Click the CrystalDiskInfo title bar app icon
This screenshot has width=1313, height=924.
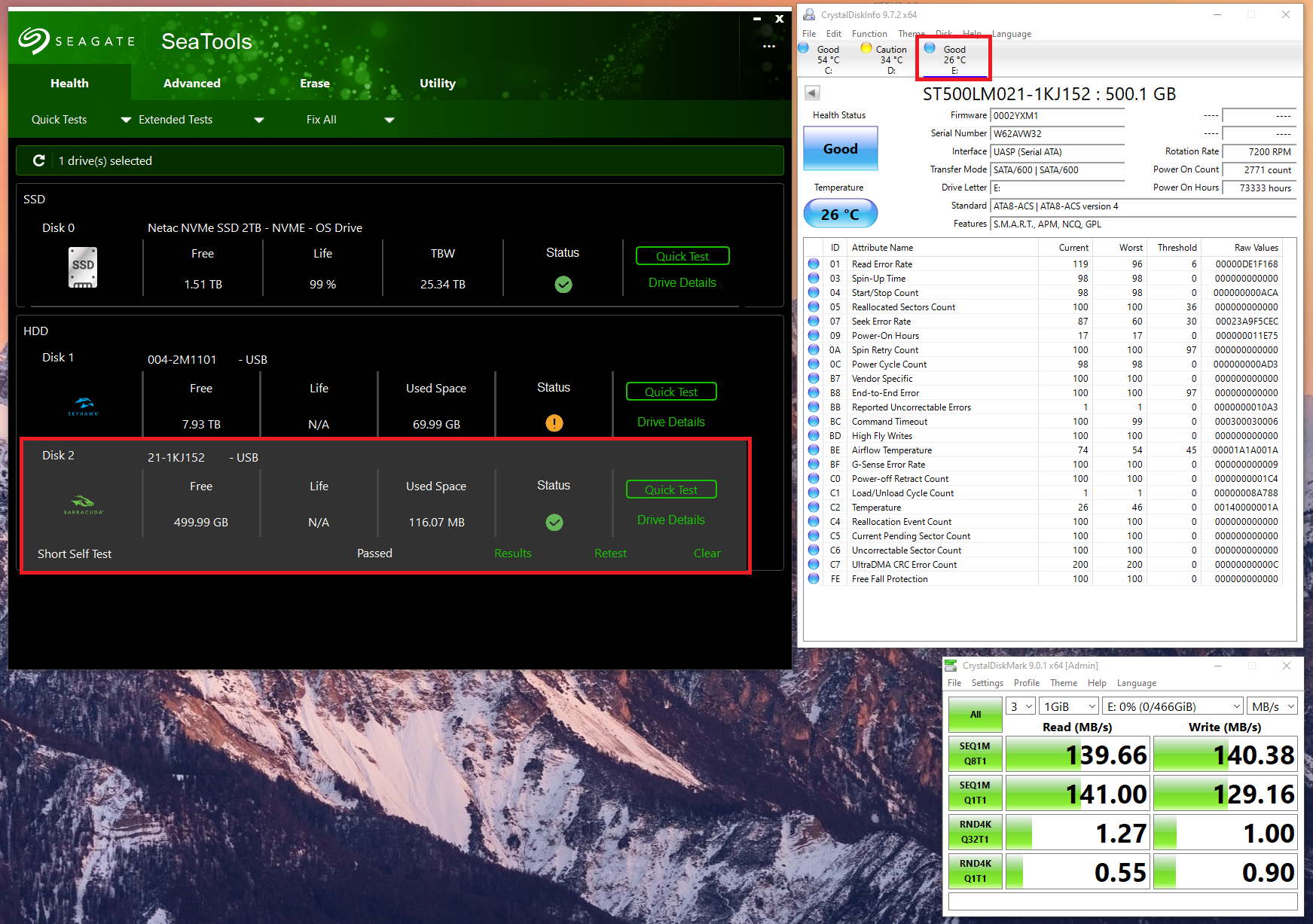click(809, 14)
